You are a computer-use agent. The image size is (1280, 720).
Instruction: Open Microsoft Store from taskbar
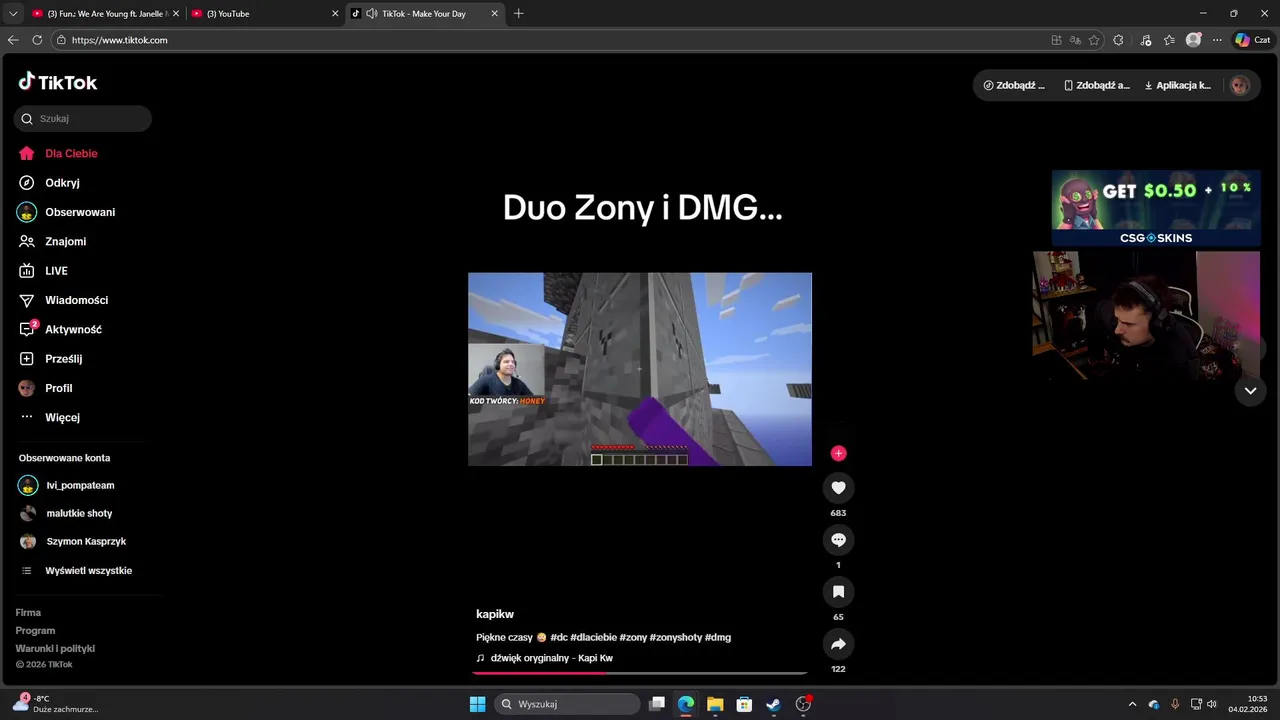tap(744, 704)
